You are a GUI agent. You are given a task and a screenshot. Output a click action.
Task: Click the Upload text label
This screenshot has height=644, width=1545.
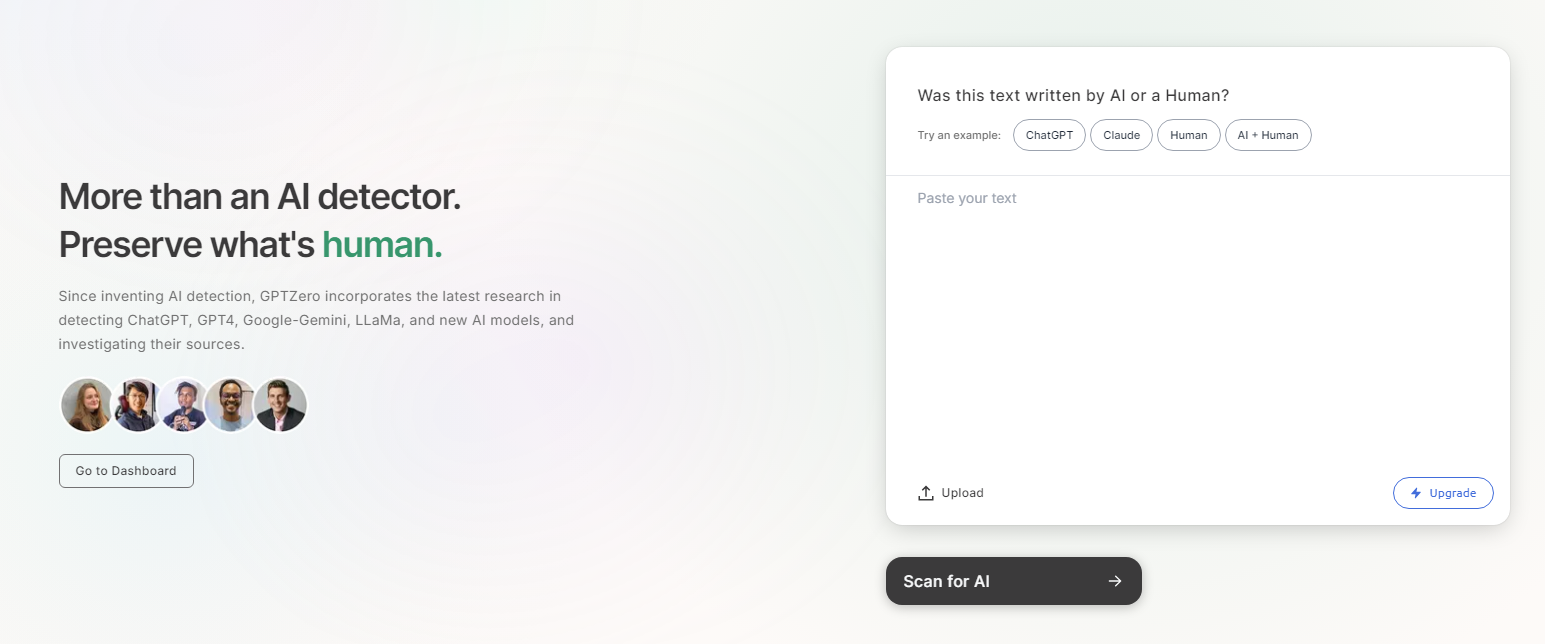pos(962,493)
